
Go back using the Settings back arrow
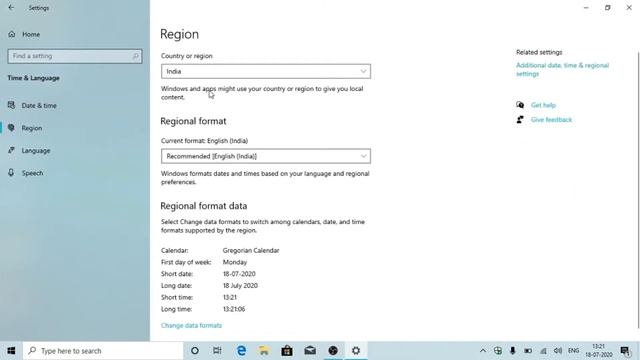tap(11, 8)
